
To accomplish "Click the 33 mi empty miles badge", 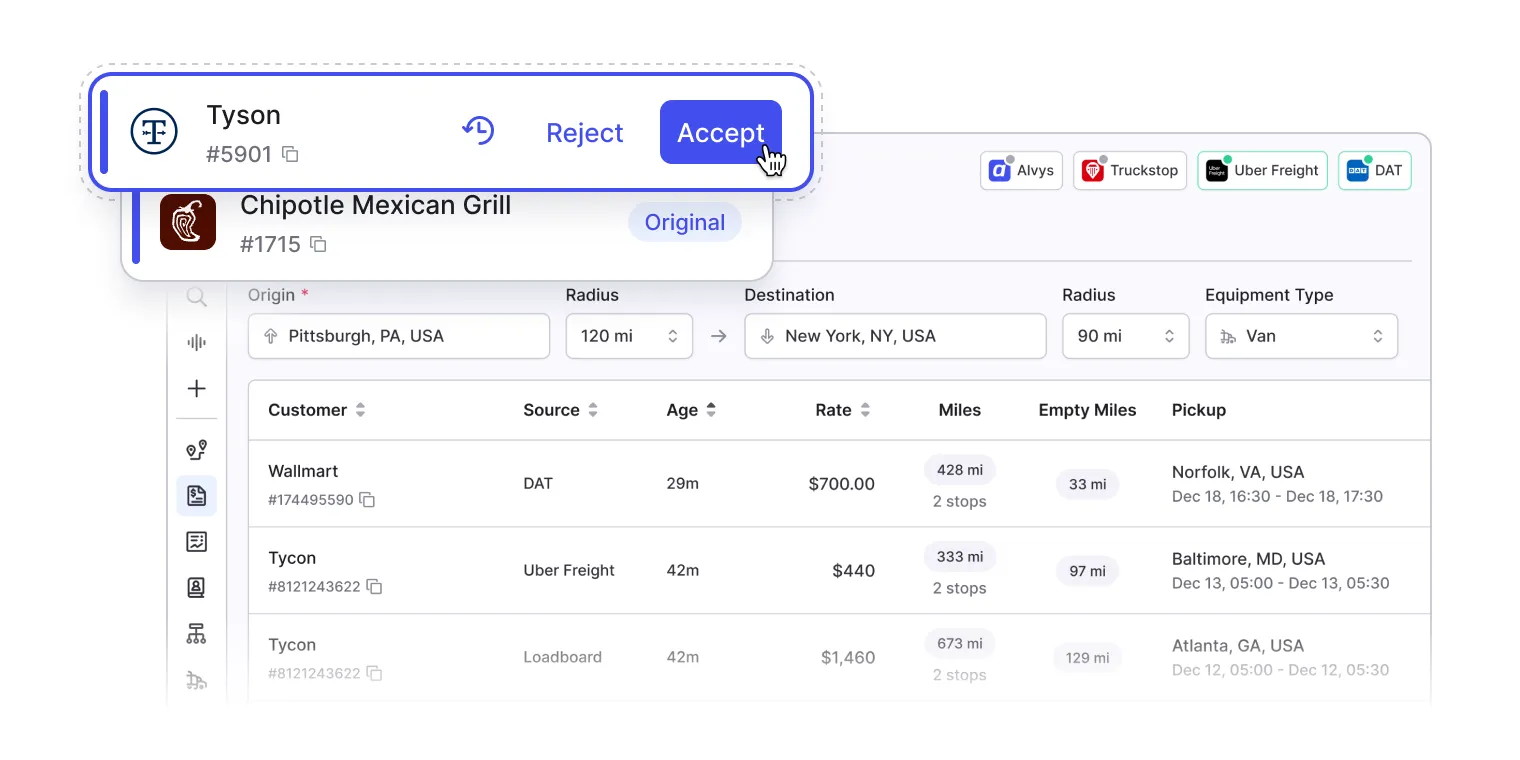I will 1087,484.
